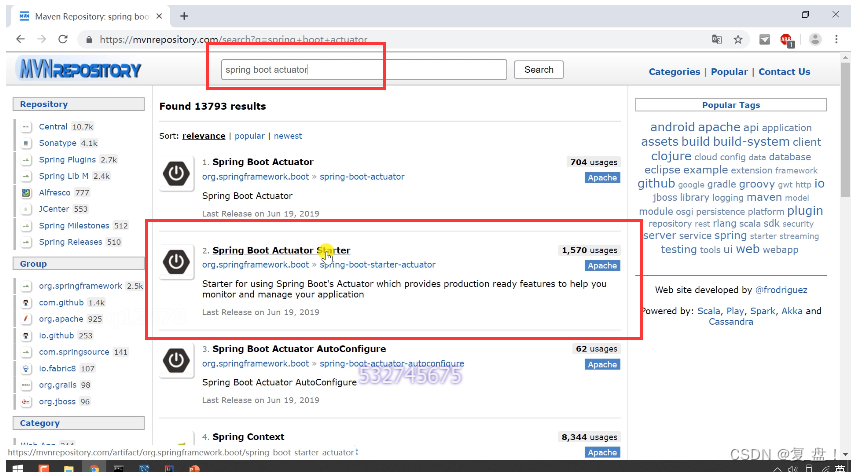Screen dimensions: 851x472
Task: Filter by org.springframework group
Action: coord(80,286)
